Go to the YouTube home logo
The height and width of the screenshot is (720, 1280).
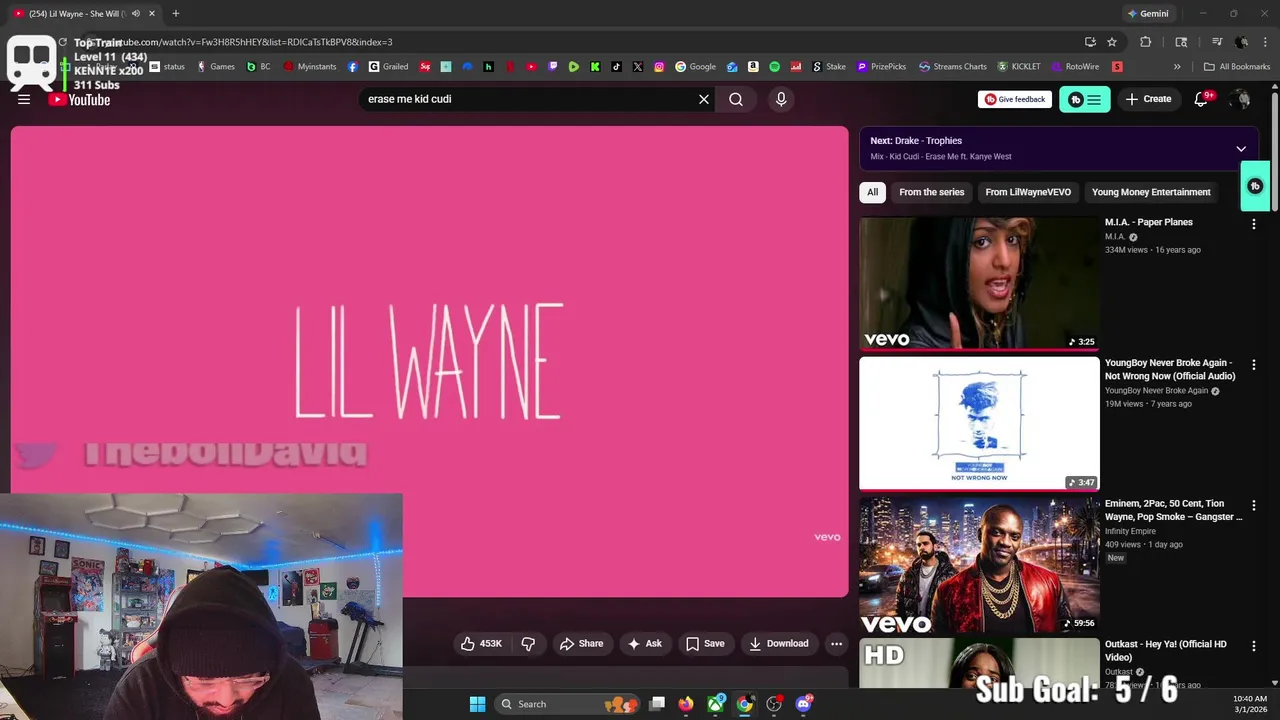(x=80, y=99)
